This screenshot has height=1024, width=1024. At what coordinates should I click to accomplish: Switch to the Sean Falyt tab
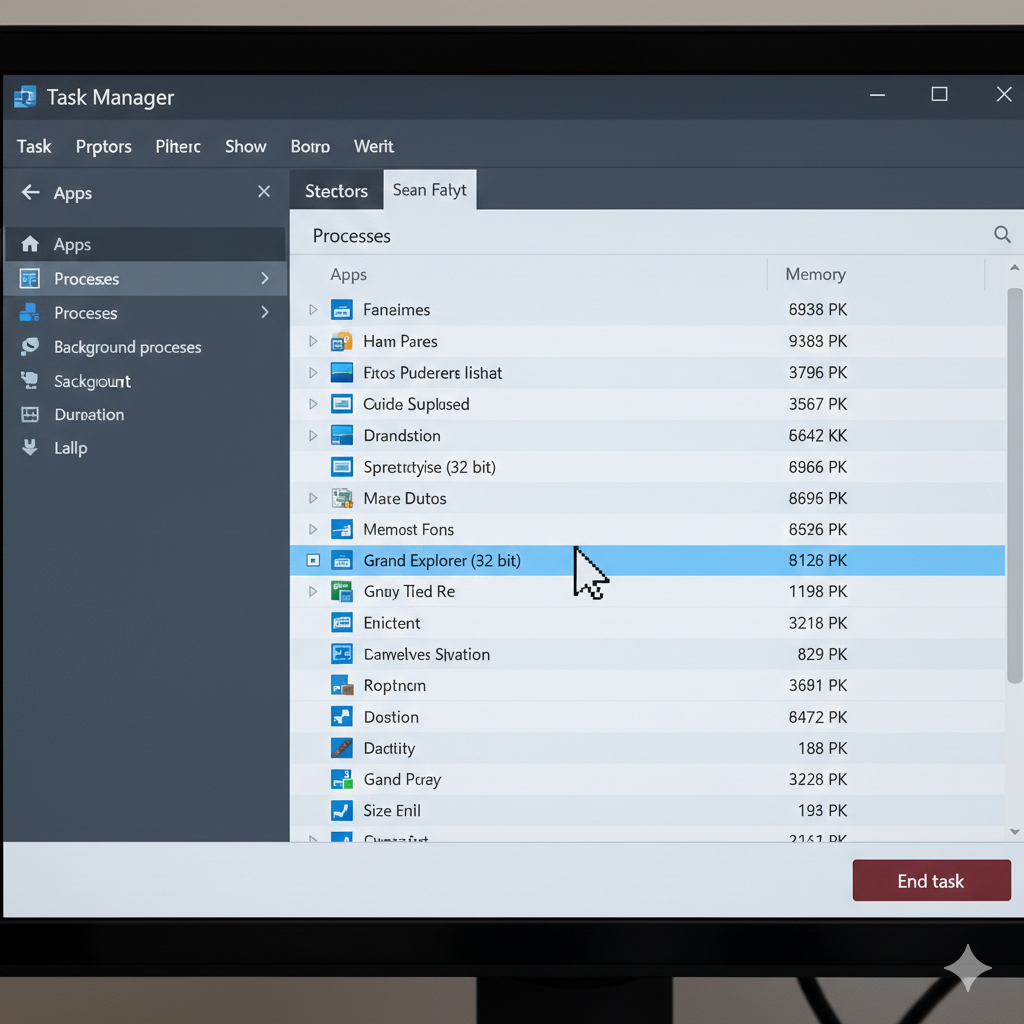(x=430, y=190)
